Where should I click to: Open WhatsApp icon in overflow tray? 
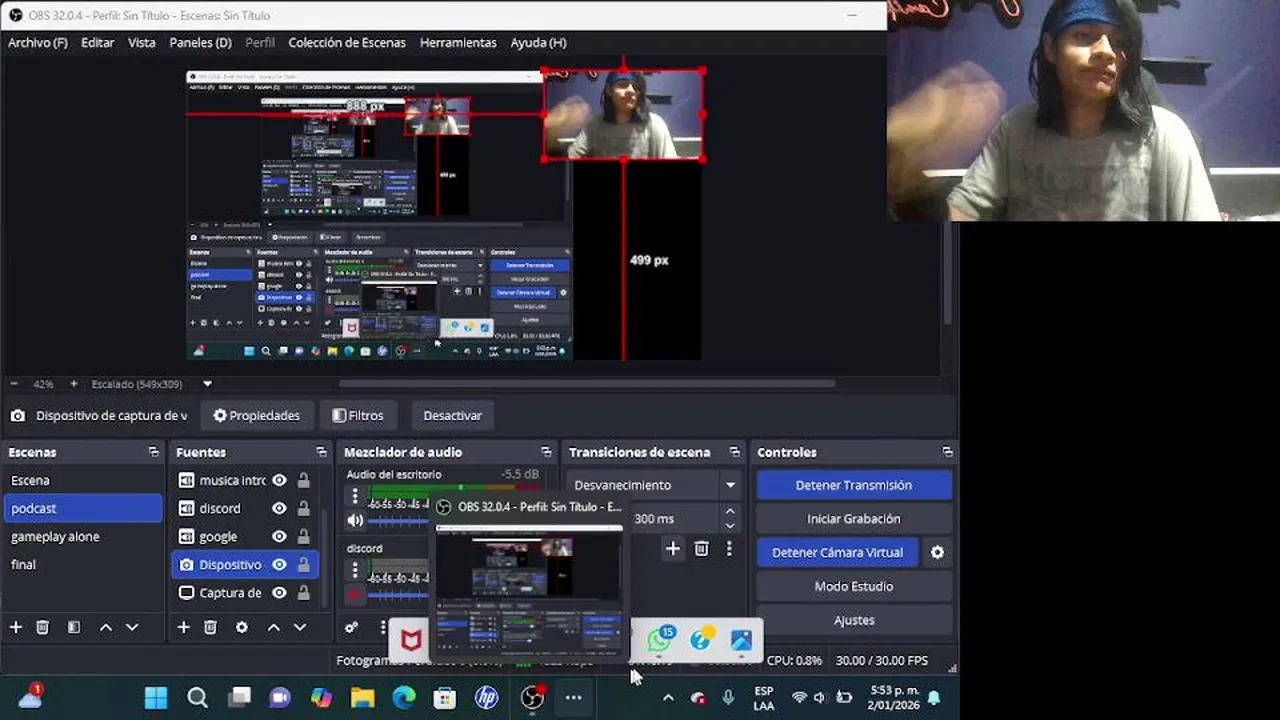click(x=661, y=638)
